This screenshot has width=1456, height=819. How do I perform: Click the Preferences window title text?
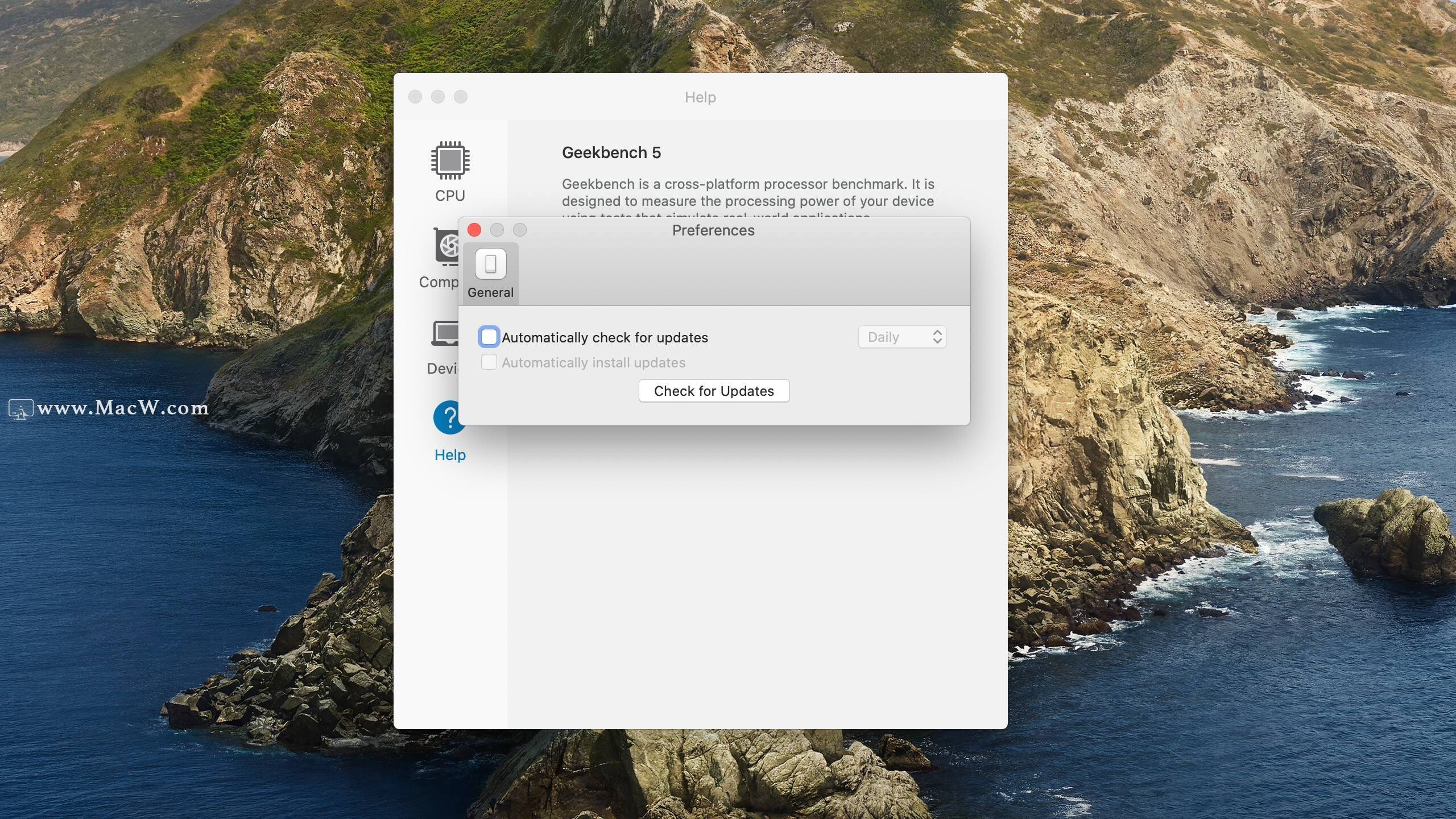pyautogui.click(x=713, y=230)
